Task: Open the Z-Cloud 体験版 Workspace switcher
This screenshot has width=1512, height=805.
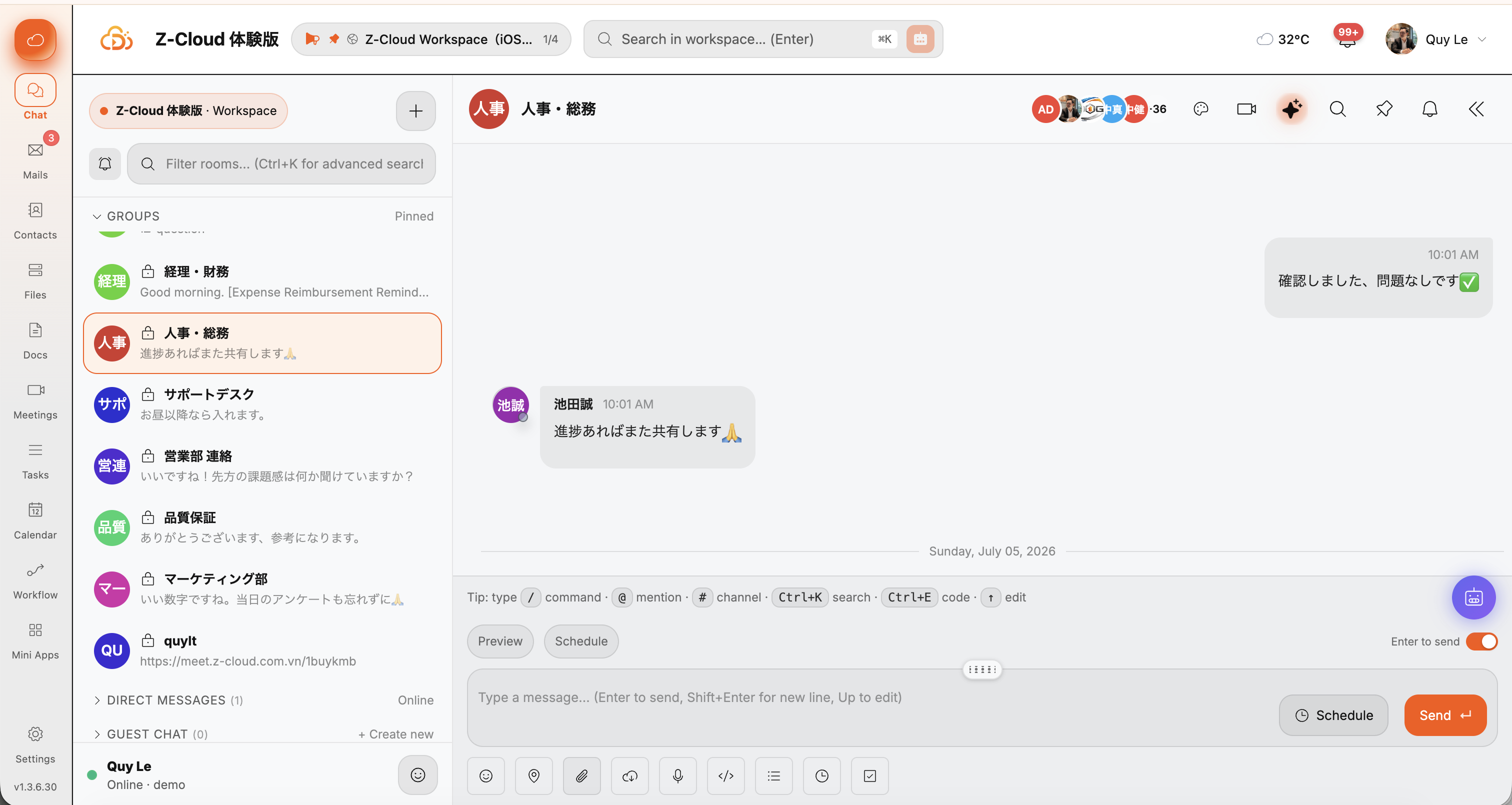Action: coord(188,111)
